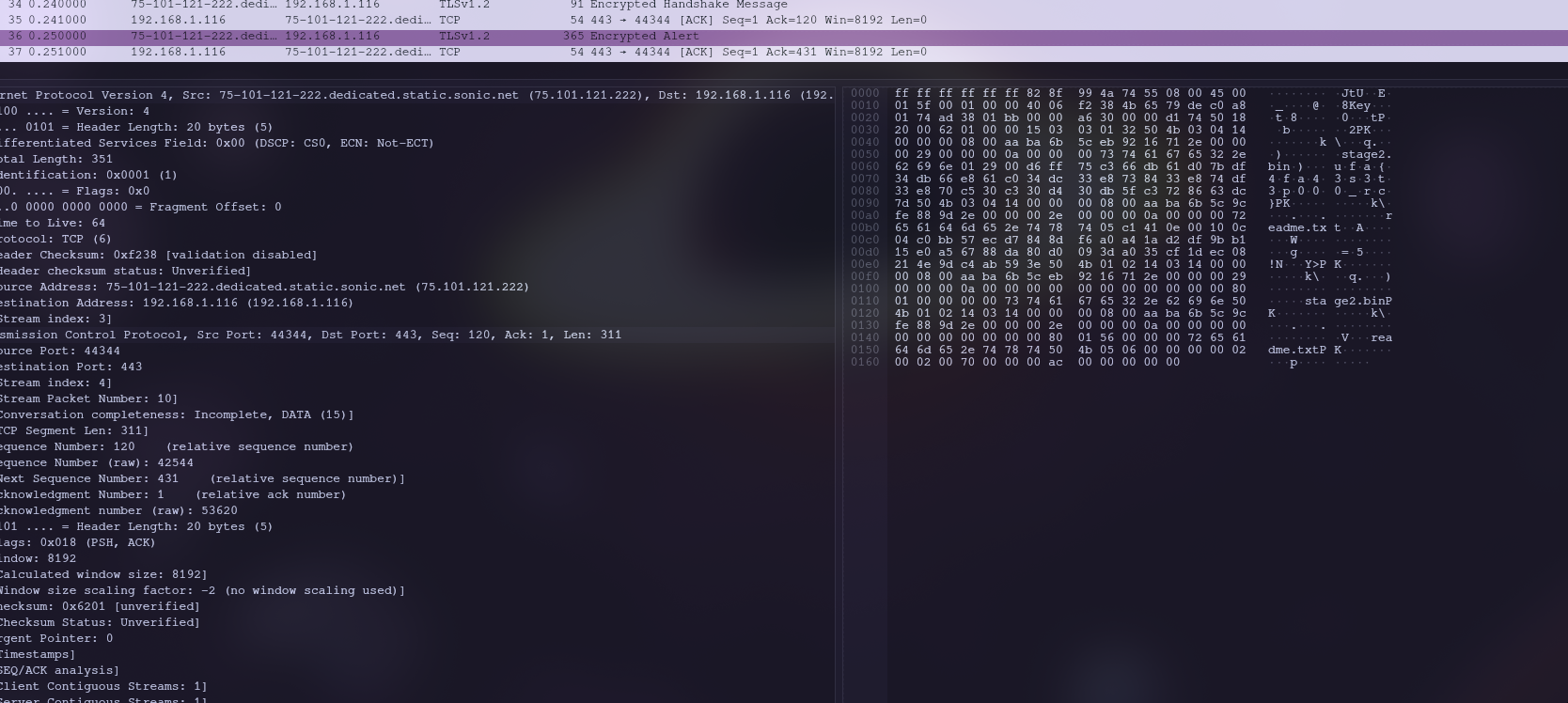Expand the Differentiated Services Field entry
1568x703 pixels.
point(216,143)
